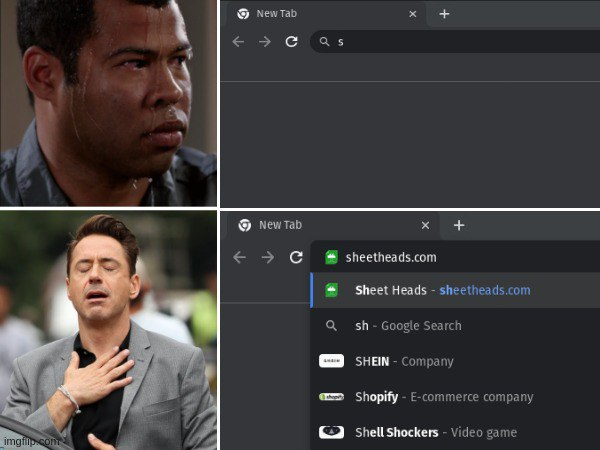600x450 pixels.
Task: Click the Shell Shockers game icon
Action: point(331,432)
